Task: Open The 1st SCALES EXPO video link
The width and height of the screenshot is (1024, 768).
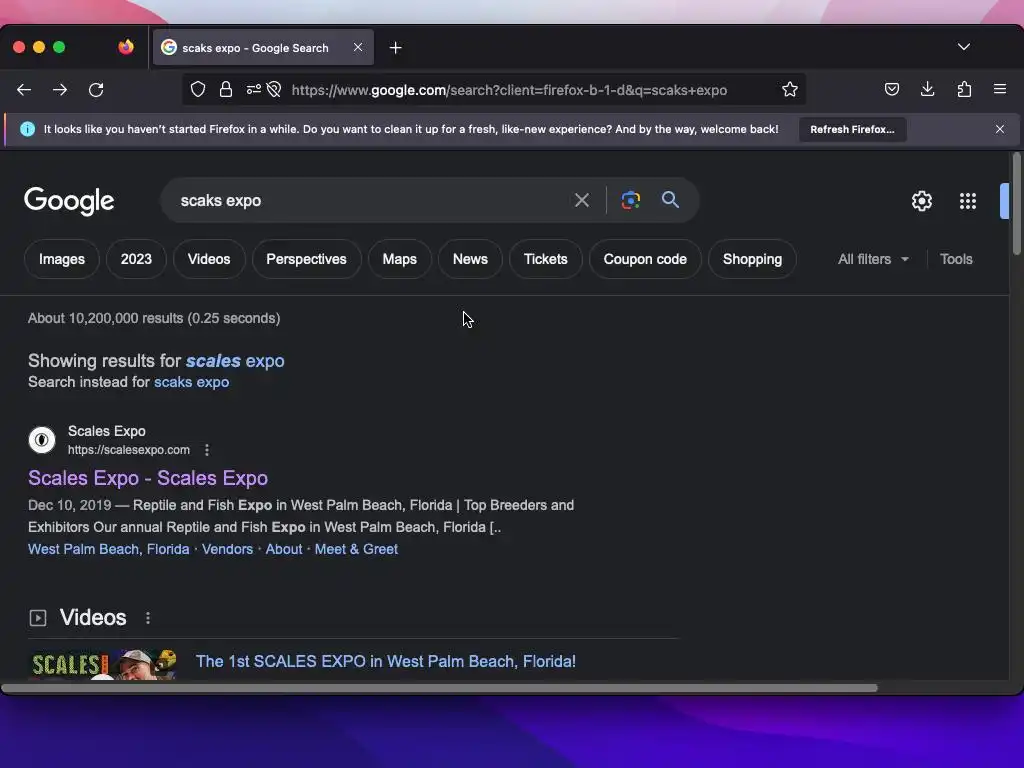Action: pyautogui.click(x=385, y=662)
